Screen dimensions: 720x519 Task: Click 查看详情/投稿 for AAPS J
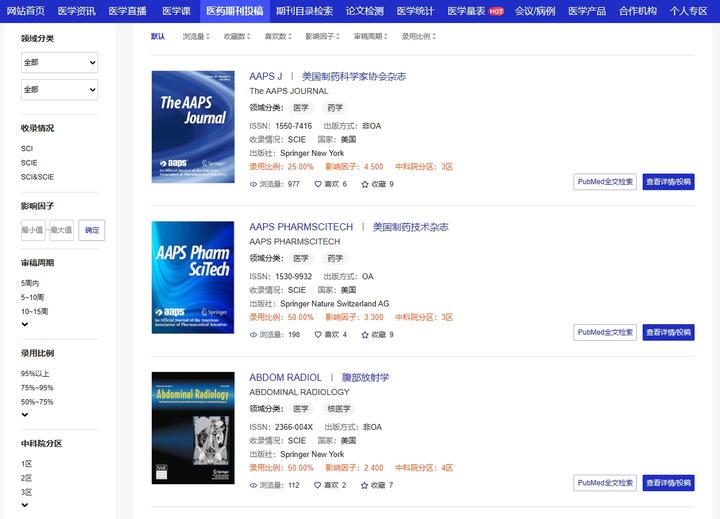(x=669, y=182)
